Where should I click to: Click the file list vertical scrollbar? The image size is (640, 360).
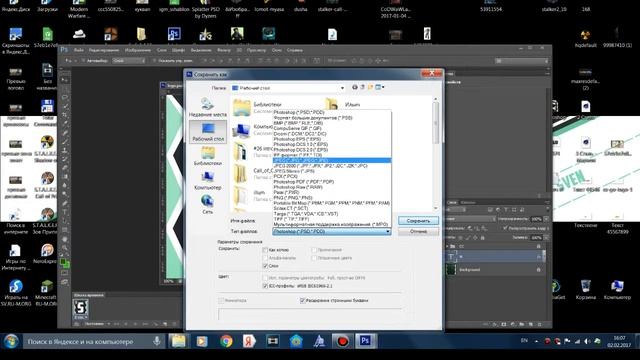tap(436, 153)
